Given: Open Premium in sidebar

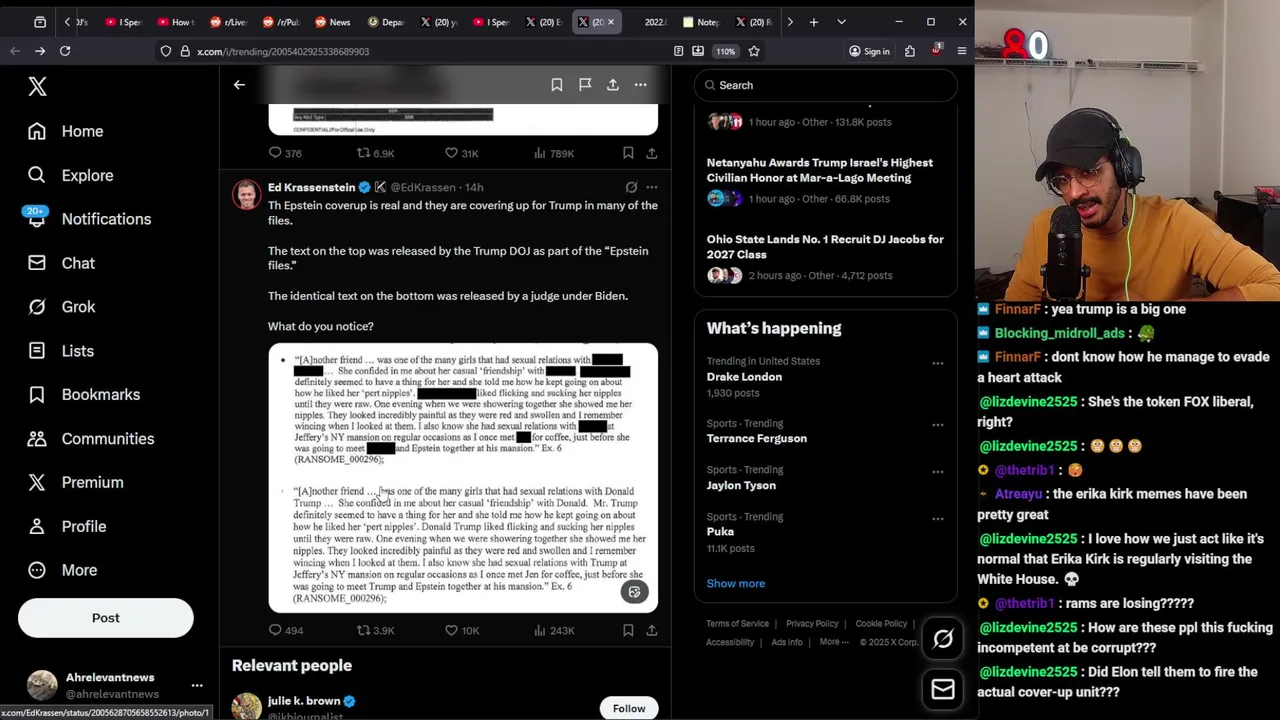Looking at the screenshot, I should [76, 482].
